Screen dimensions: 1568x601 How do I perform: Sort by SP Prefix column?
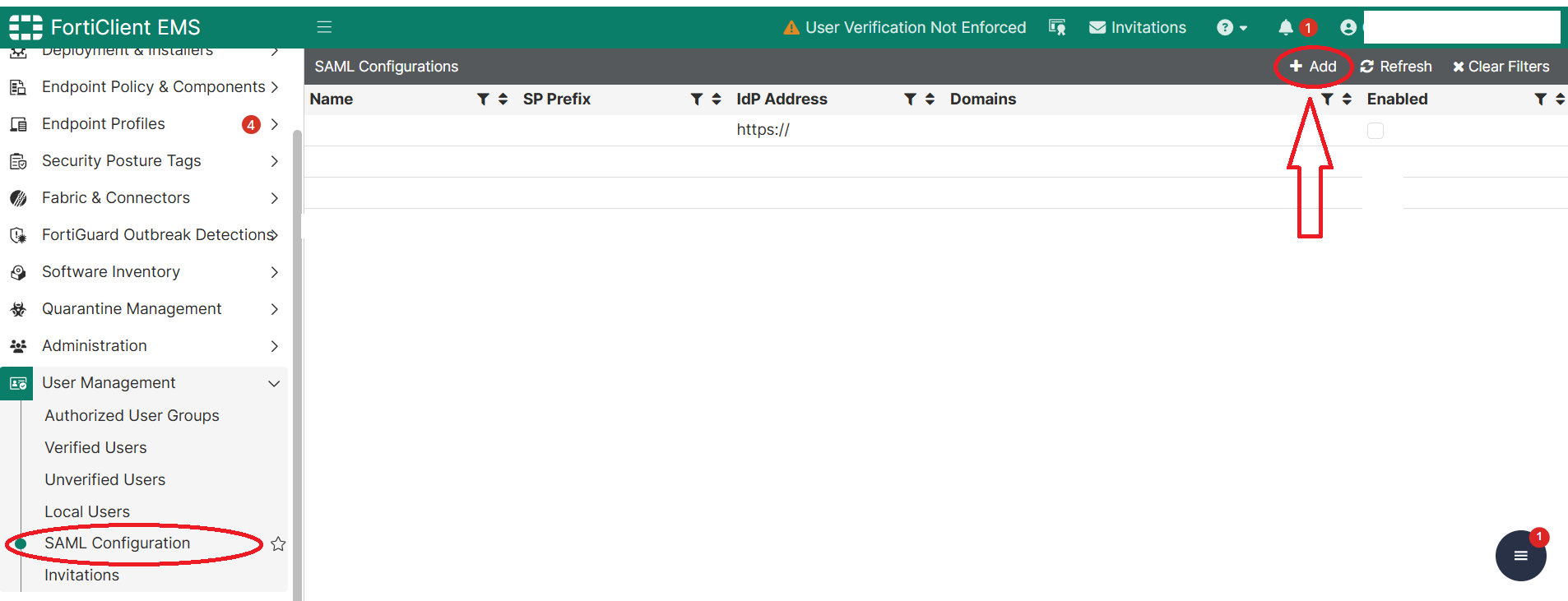(x=717, y=99)
